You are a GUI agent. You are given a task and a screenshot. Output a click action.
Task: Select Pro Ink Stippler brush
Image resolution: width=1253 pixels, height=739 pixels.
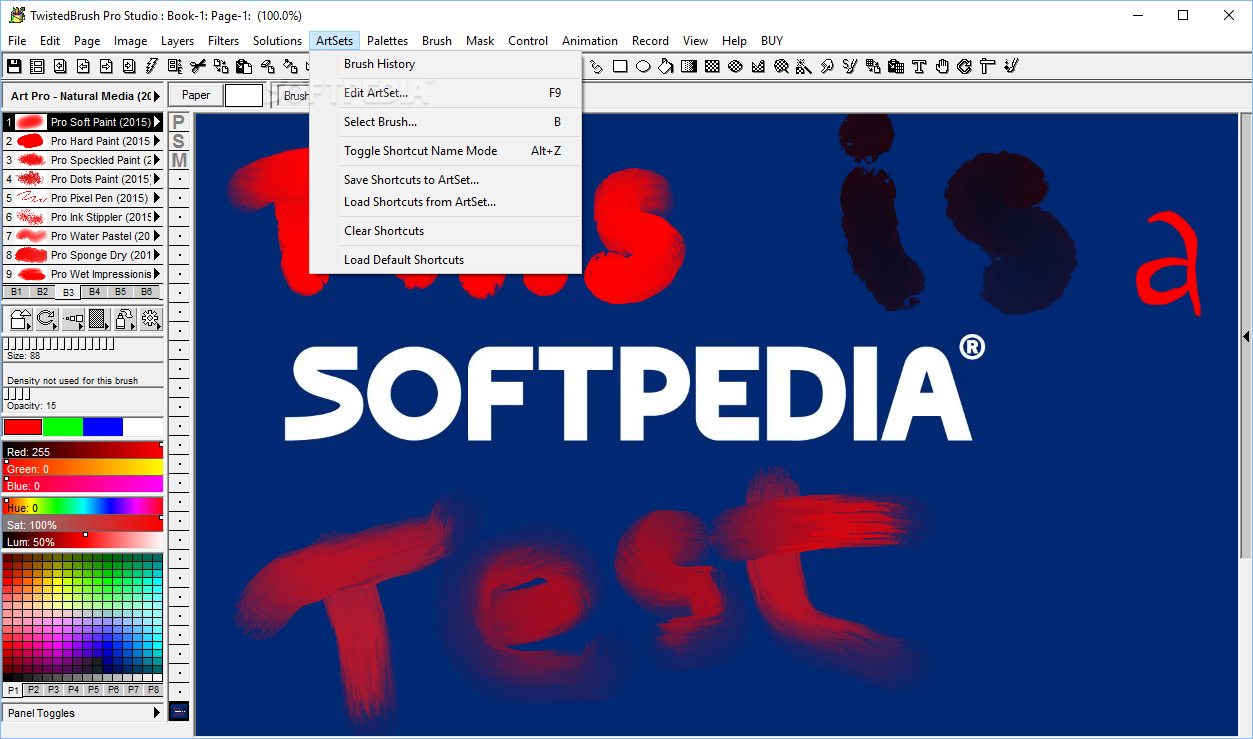(83, 217)
